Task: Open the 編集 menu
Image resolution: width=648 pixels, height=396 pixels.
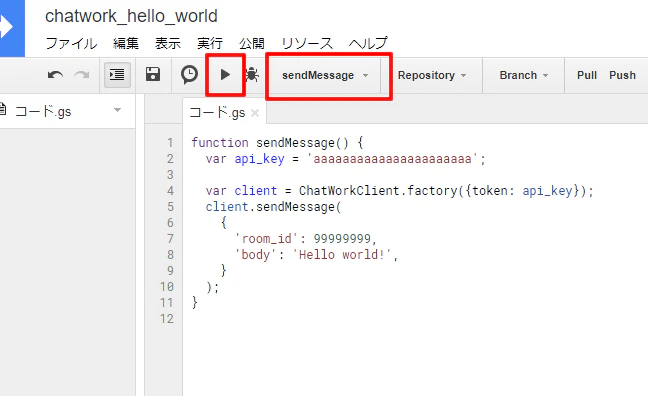Action: click(126, 43)
